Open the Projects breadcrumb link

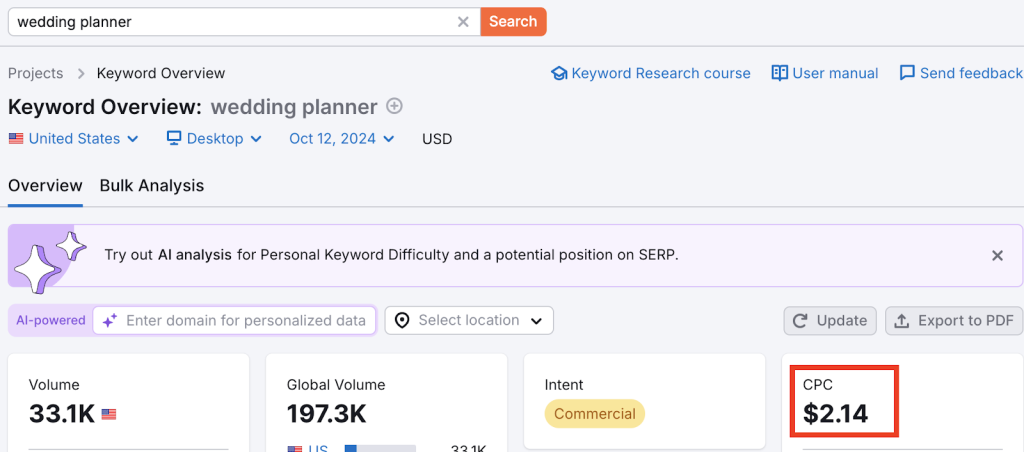point(35,73)
